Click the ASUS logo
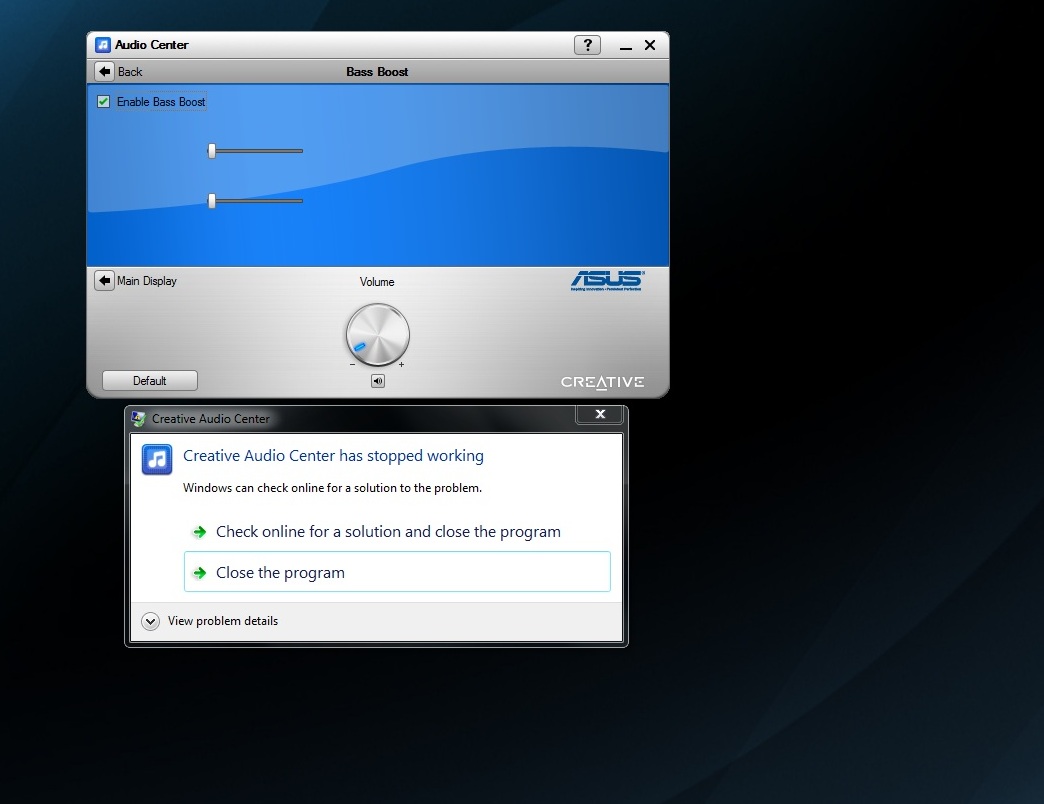The width and height of the screenshot is (1044, 804). [x=607, y=280]
